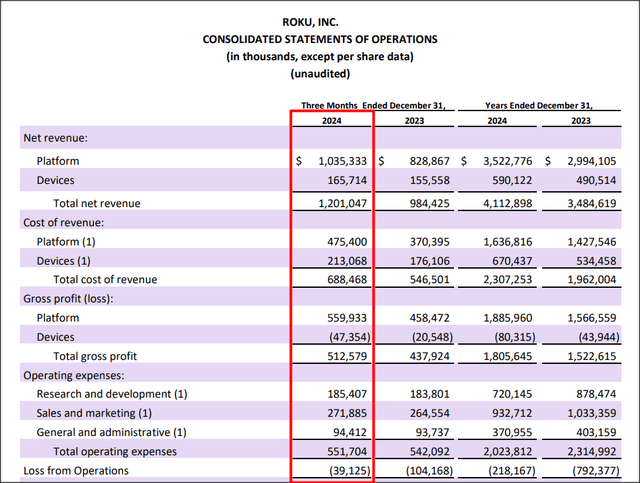Click sales and marketing value 1,033,359

(x=591, y=414)
